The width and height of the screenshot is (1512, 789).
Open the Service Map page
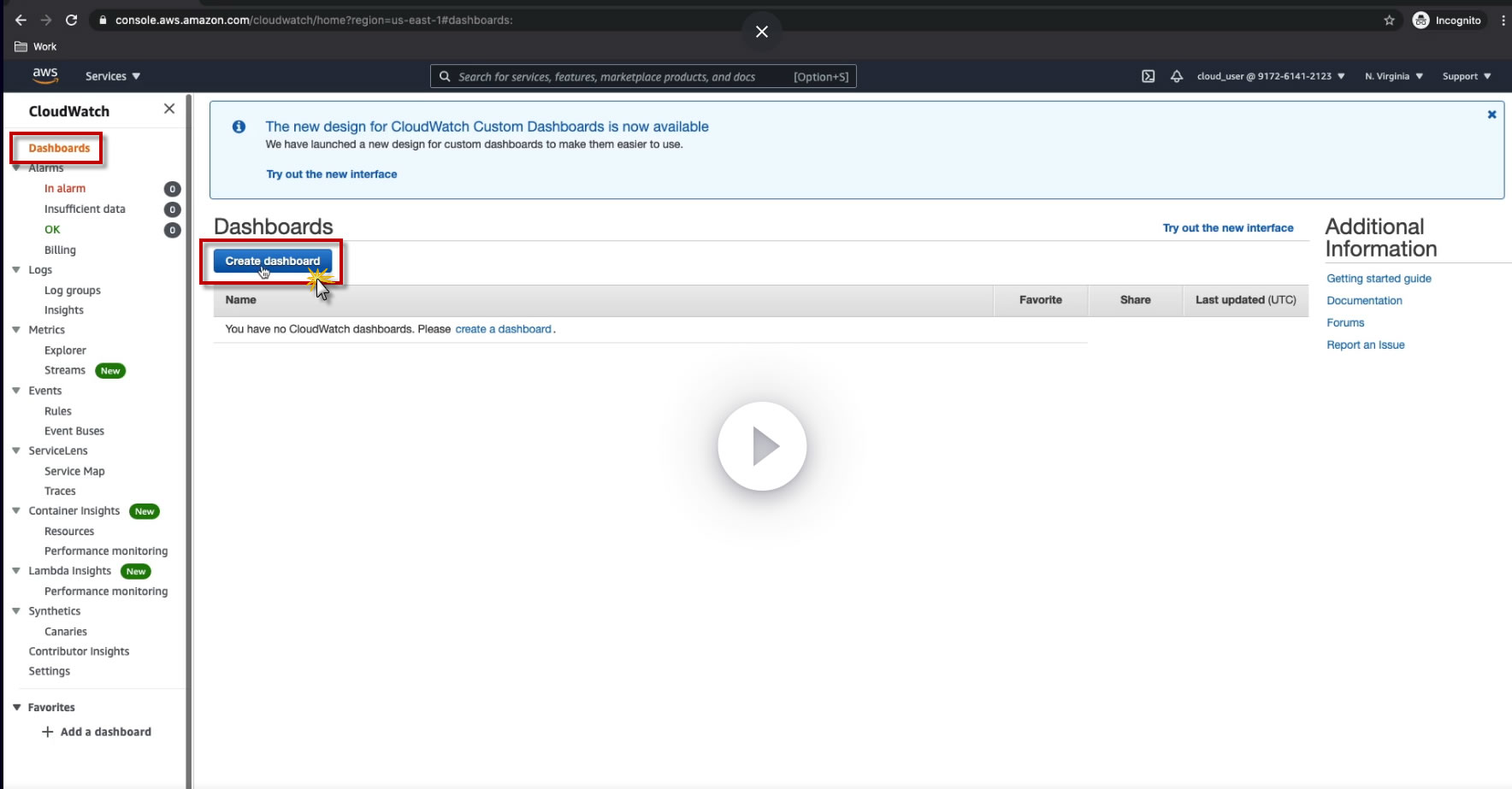[74, 471]
